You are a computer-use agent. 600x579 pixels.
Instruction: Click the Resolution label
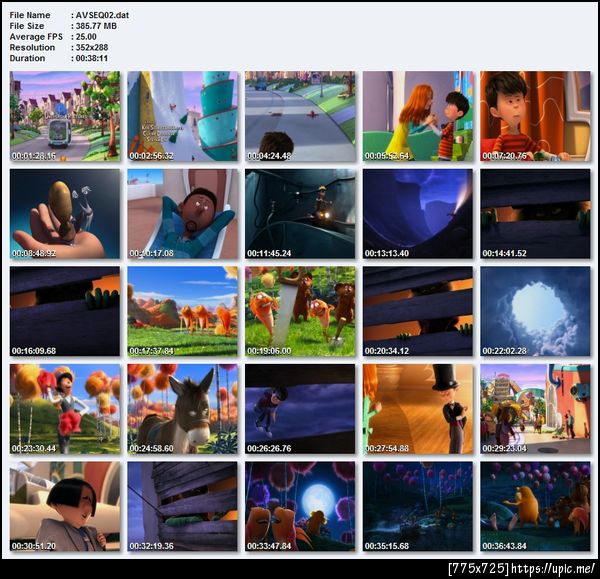pos(32,47)
